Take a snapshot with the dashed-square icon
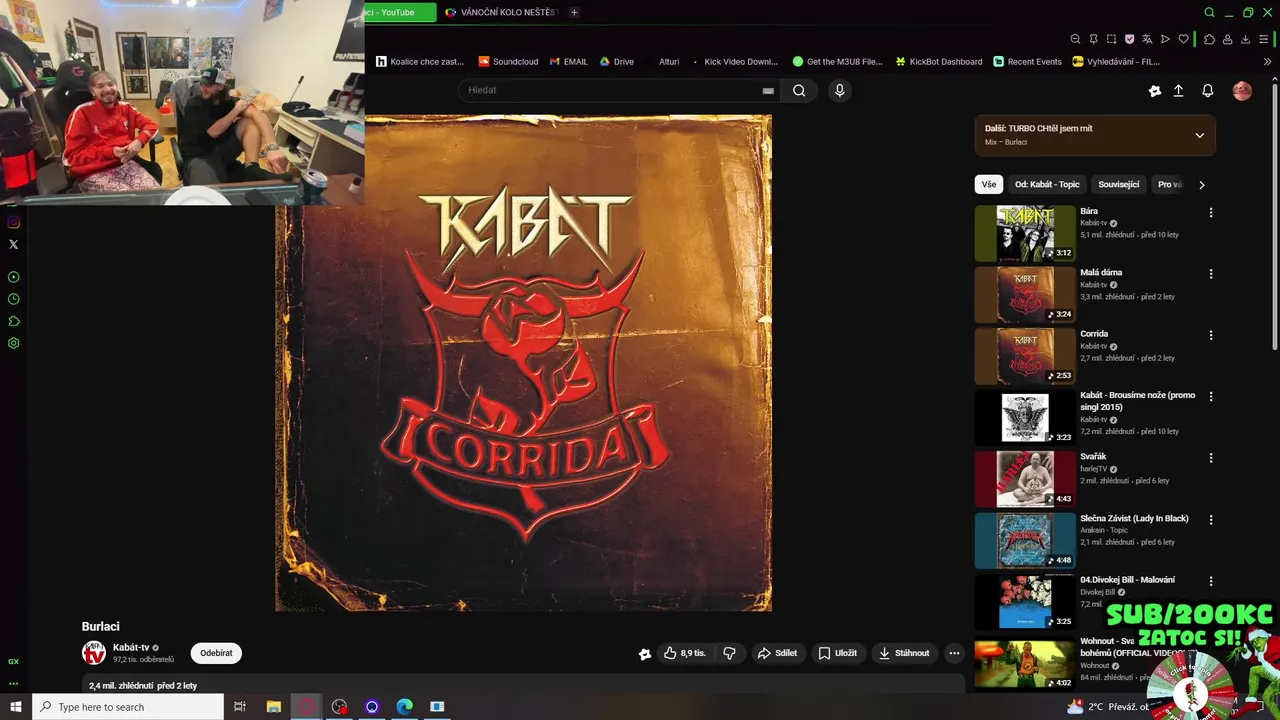Screen dimensions: 1280x720 [x=1111, y=39]
